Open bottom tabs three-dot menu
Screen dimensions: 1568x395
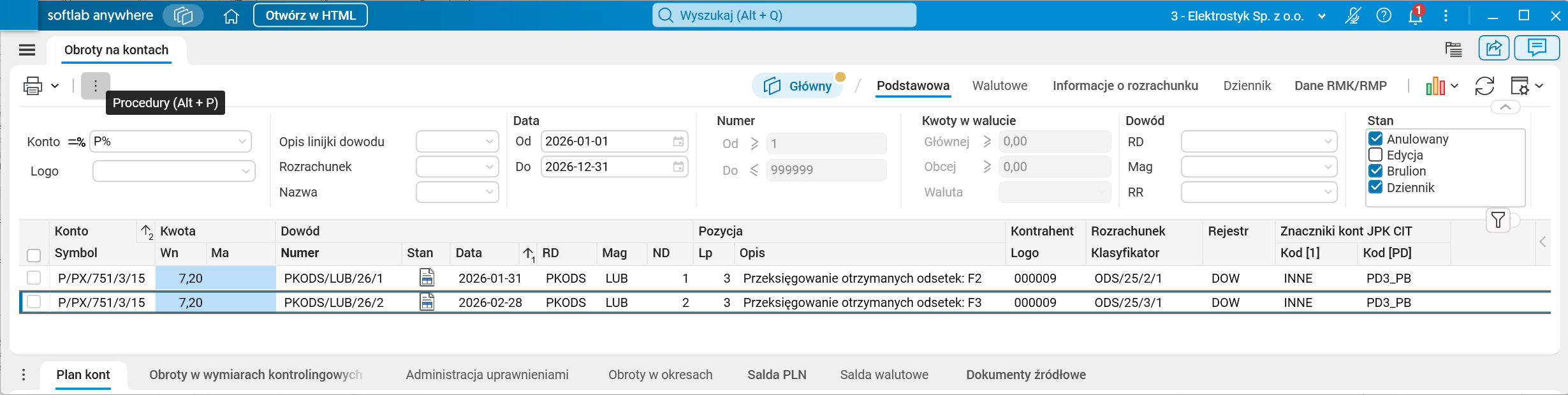(24, 375)
